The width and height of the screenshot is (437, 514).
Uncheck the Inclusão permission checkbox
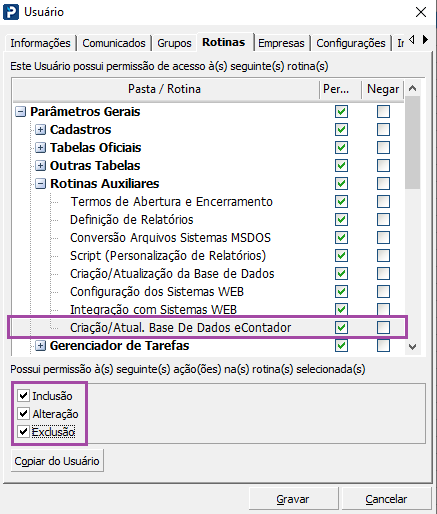click(23, 396)
